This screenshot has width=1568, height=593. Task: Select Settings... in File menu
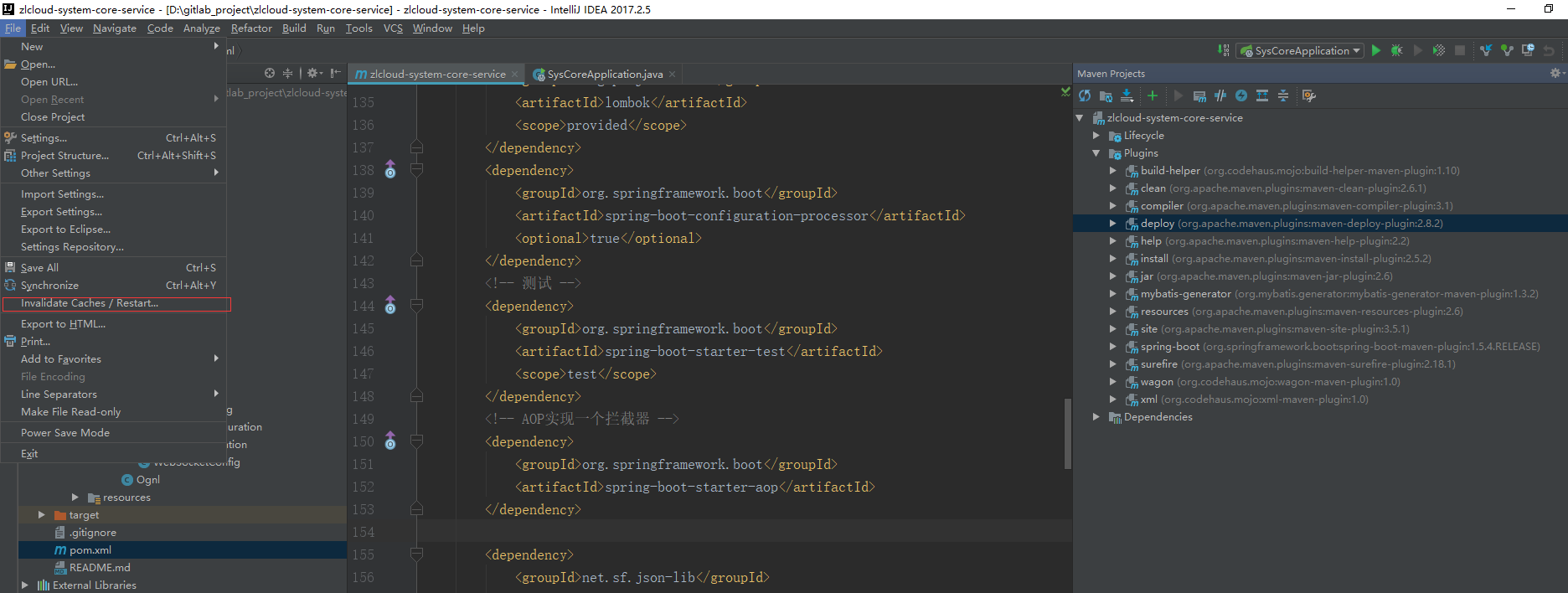tap(114, 138)
